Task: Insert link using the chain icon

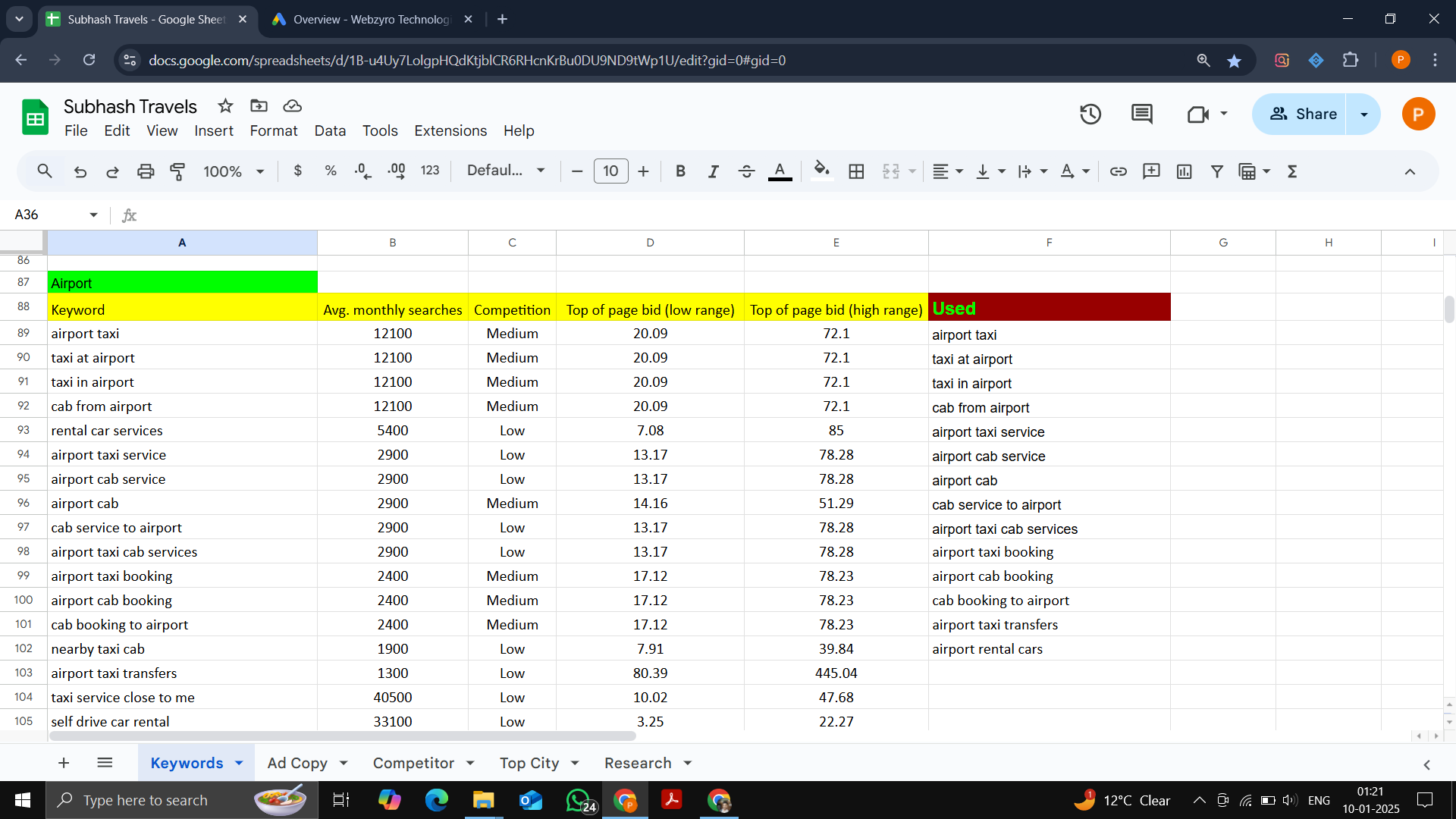Action: tap(1119, 171)
